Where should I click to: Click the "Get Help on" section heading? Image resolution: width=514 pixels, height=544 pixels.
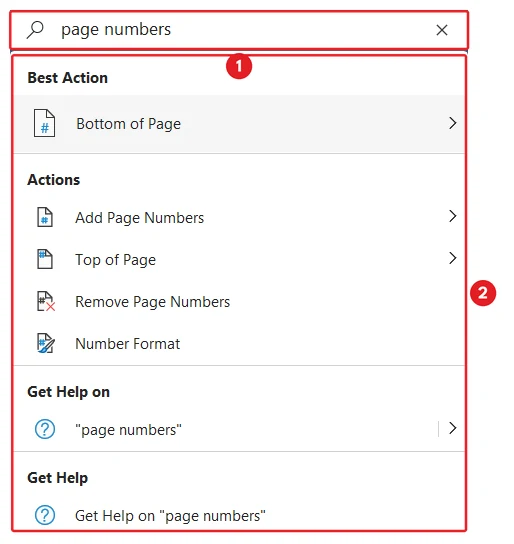[x=69, y=392]
